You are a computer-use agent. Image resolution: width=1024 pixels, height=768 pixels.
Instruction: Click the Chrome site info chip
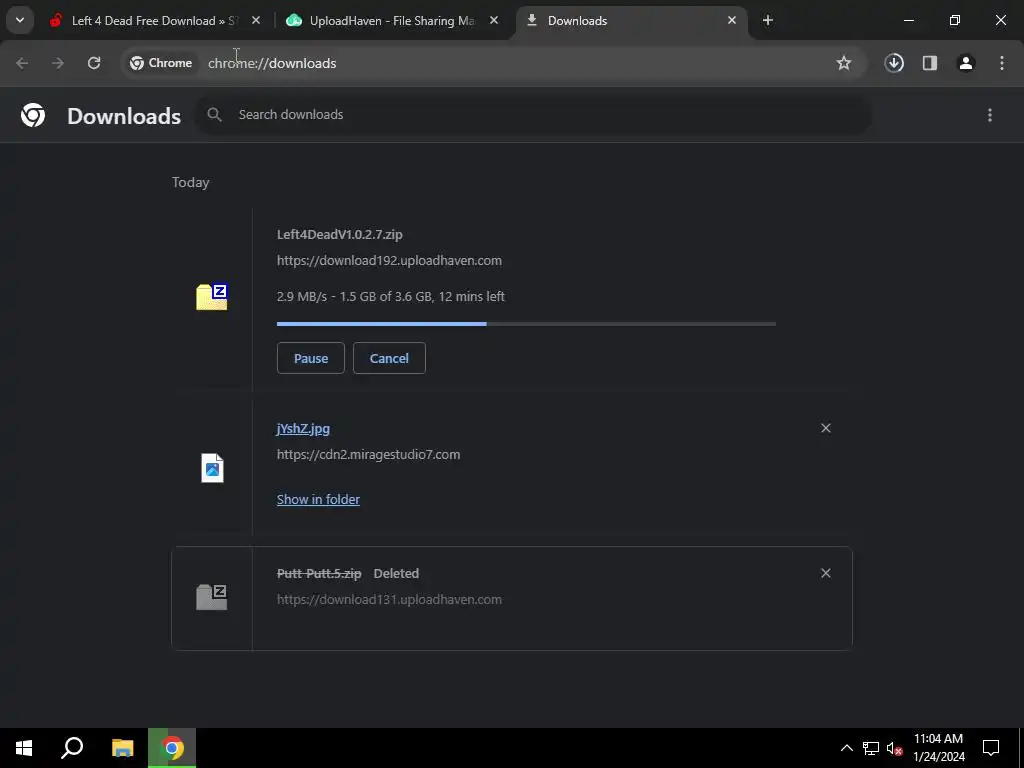[x=161, y=63]
